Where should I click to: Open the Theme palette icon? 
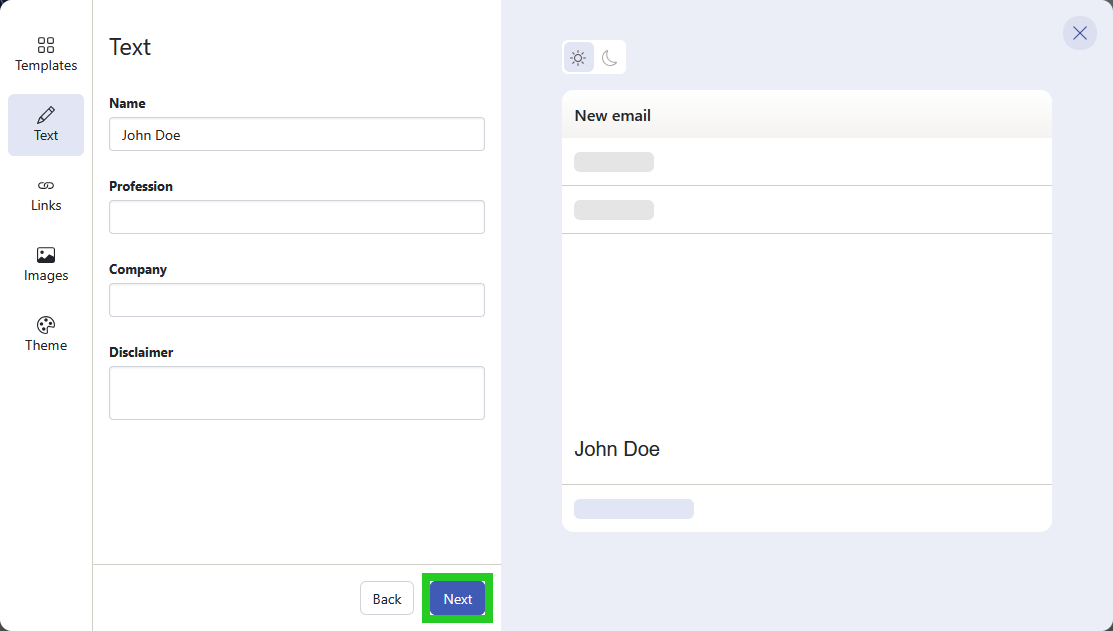pos(45,325)
